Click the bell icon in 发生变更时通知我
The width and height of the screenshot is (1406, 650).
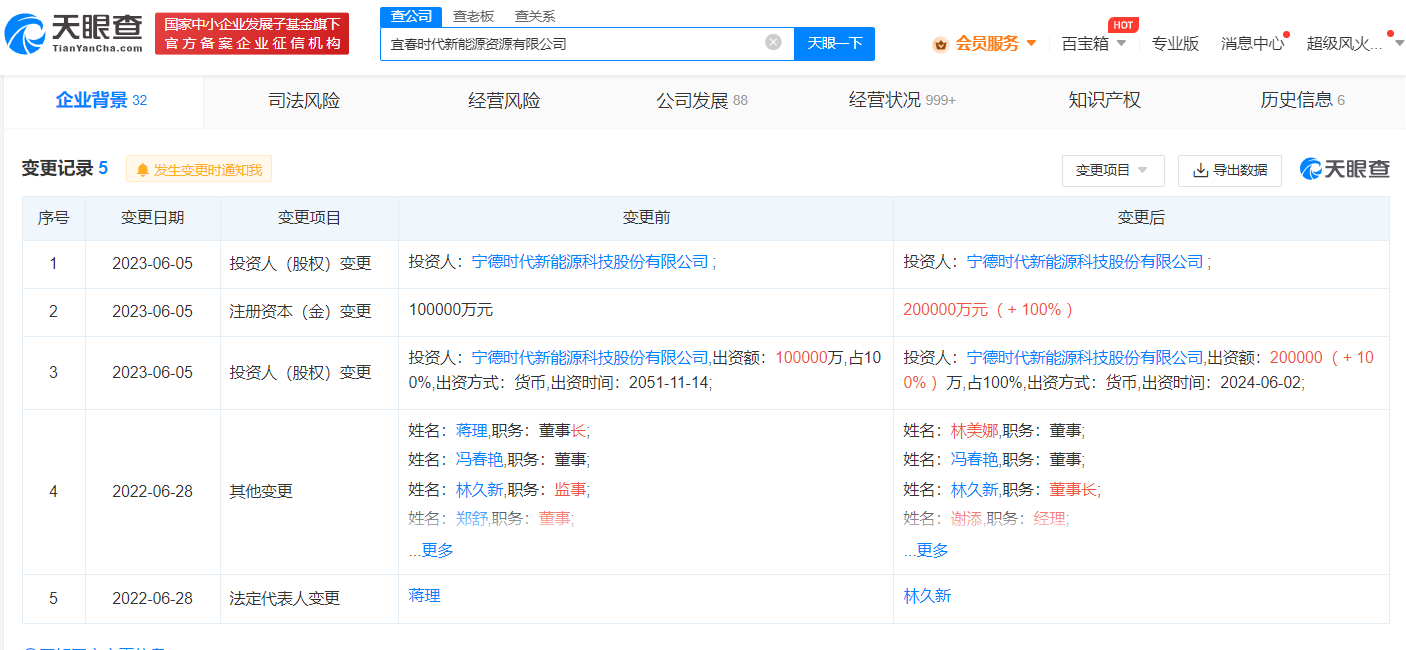(x=143, y=170)
